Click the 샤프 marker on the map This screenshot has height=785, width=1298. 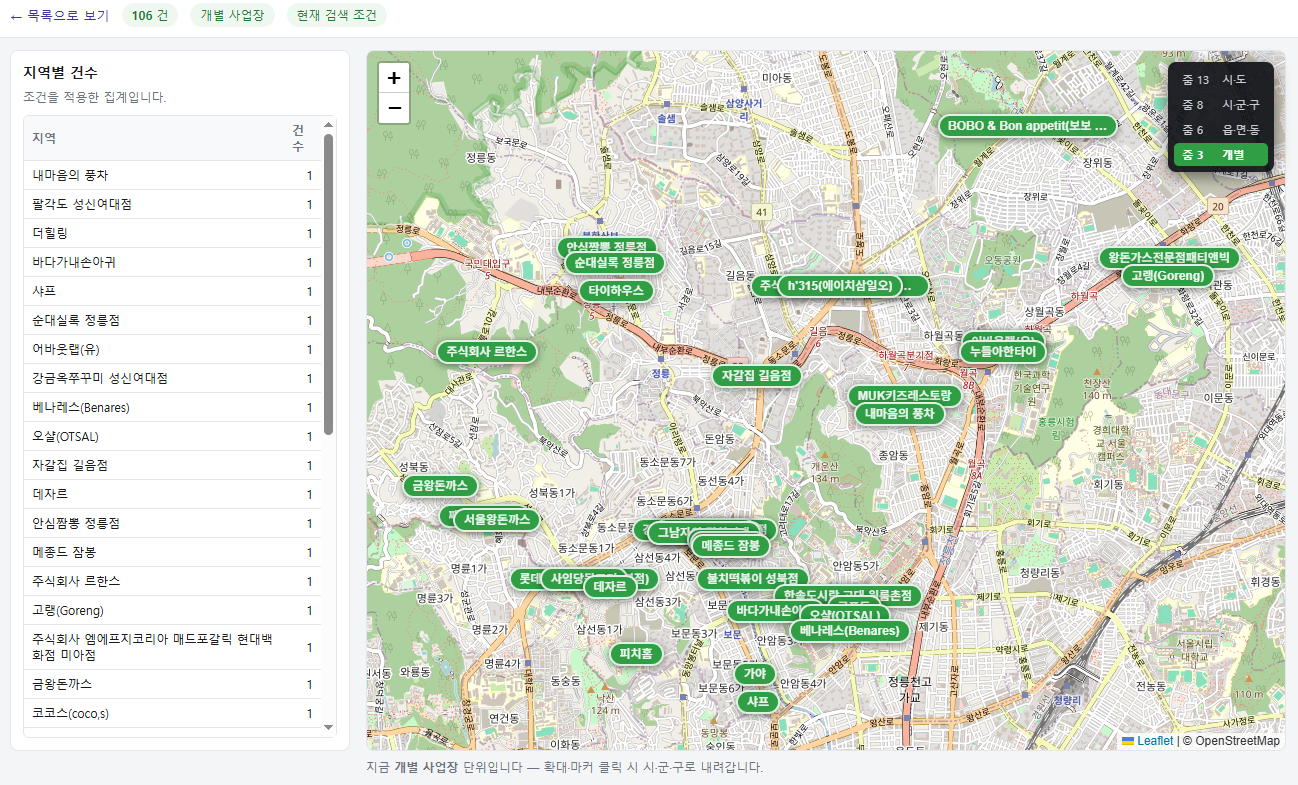pyautogui.click(x=757, y=702)
